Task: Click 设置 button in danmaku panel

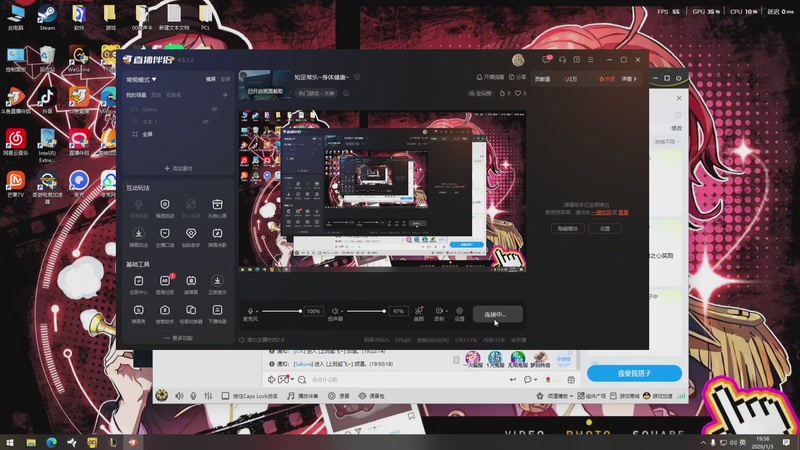Action: 605,229
